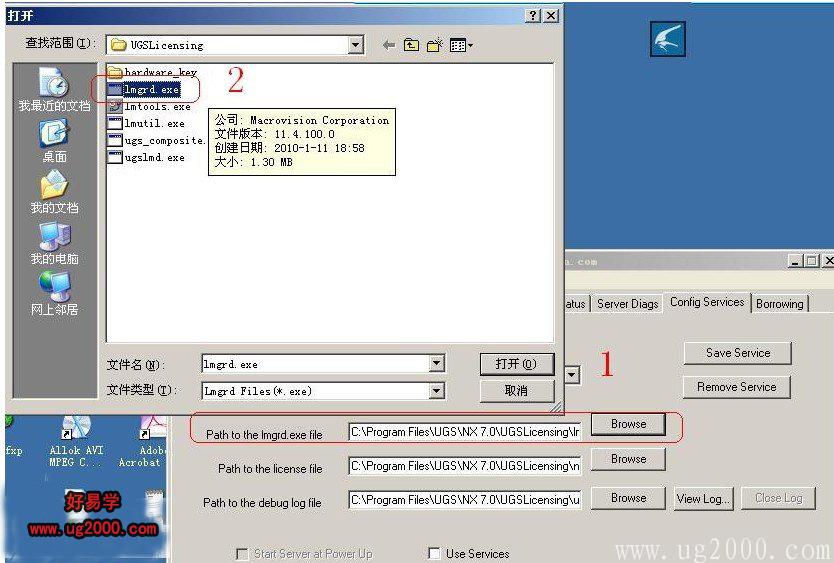
Task: Click the blue bird desktop icon
Action: (668, 39)
